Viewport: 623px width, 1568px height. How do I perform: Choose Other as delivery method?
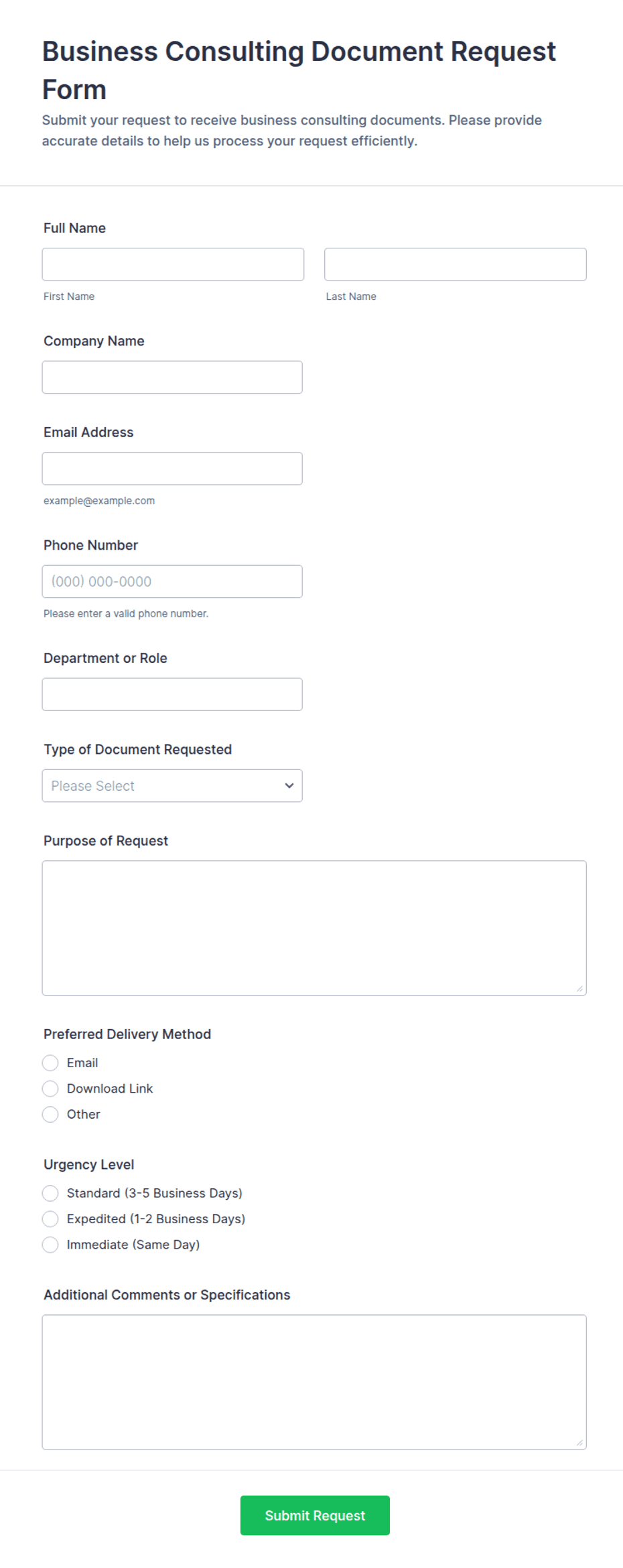[50, 1115]
